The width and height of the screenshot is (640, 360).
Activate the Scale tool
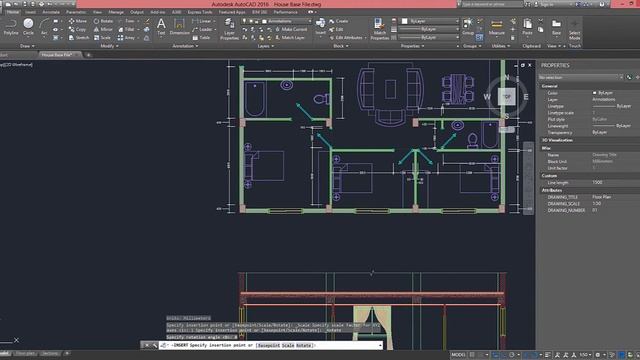coord(102,38)
